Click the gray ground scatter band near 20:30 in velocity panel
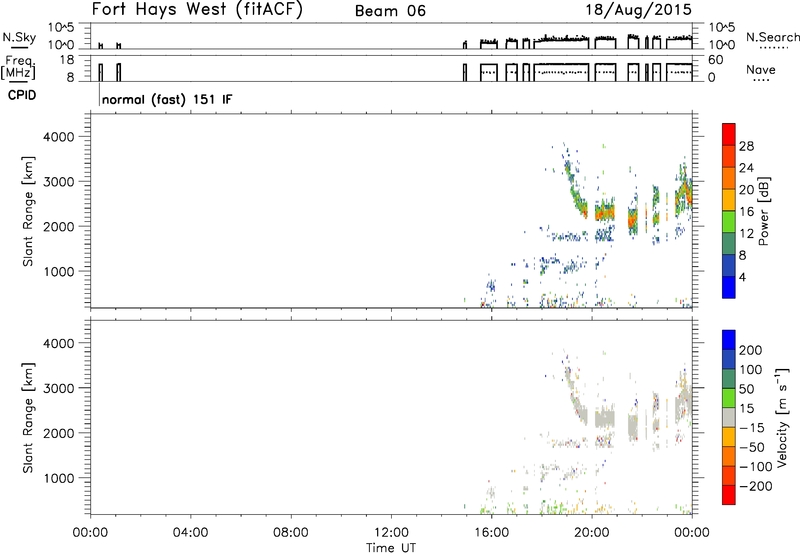Image resolution: width=800 pixels, height=554 pixels. [x=606, y=419]
